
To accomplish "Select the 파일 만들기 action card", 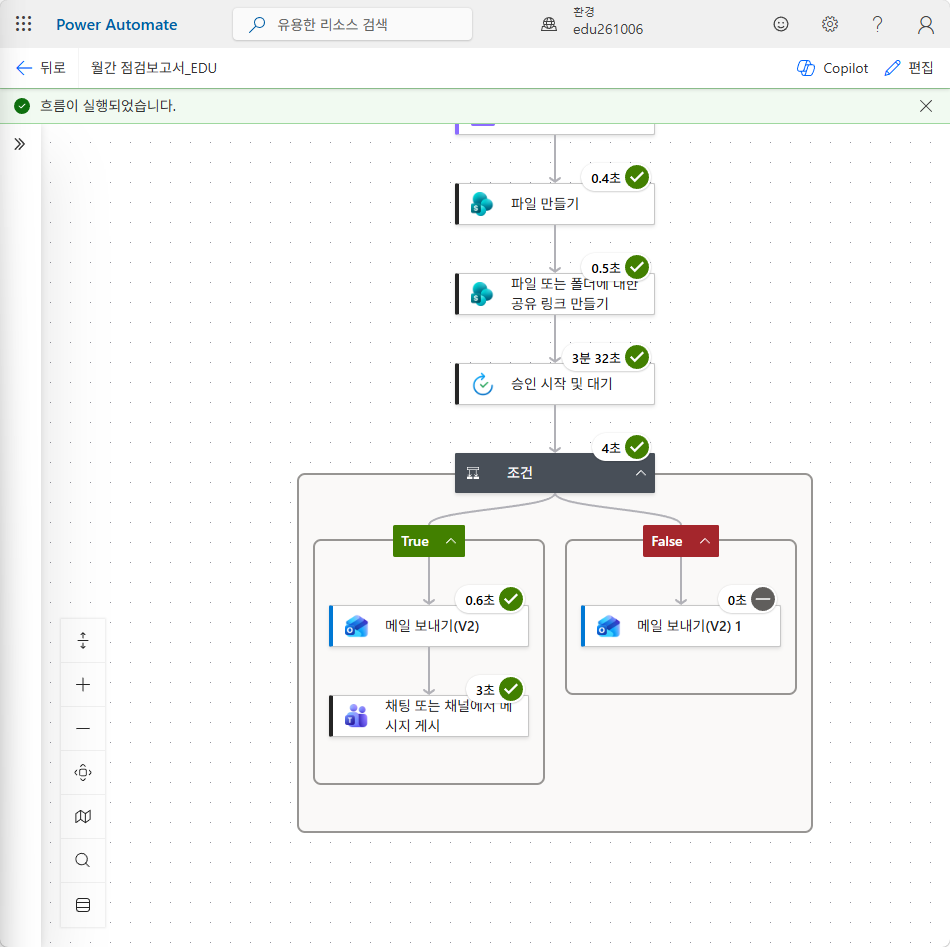I will pyautogui.click(x=555, y=204).
